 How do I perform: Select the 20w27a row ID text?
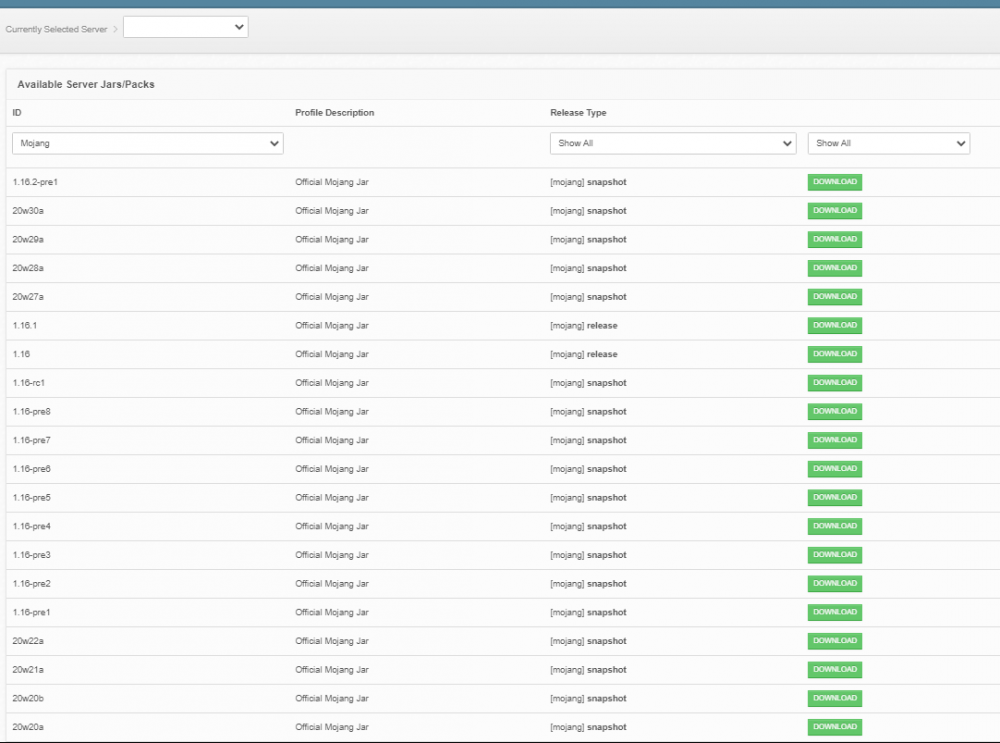point(28,297)
